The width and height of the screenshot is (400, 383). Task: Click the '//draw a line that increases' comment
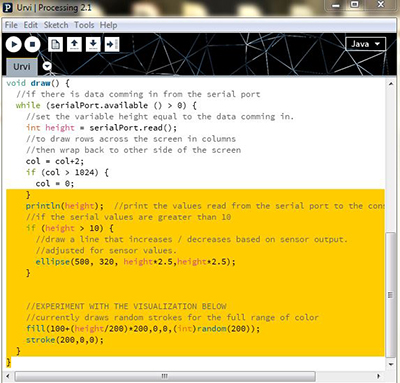191,239
